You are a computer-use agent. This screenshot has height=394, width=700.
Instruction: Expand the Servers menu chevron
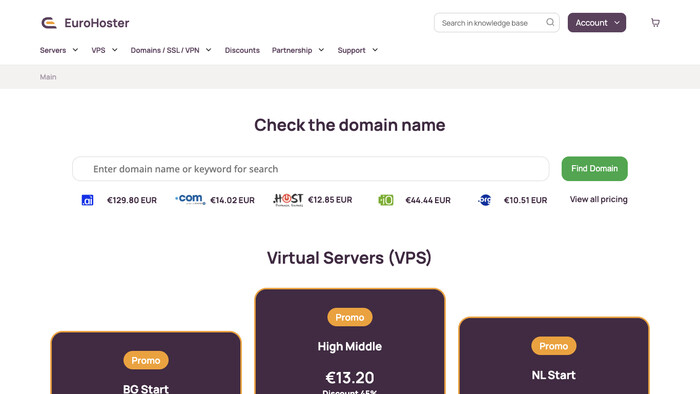[x=75, y=50]
